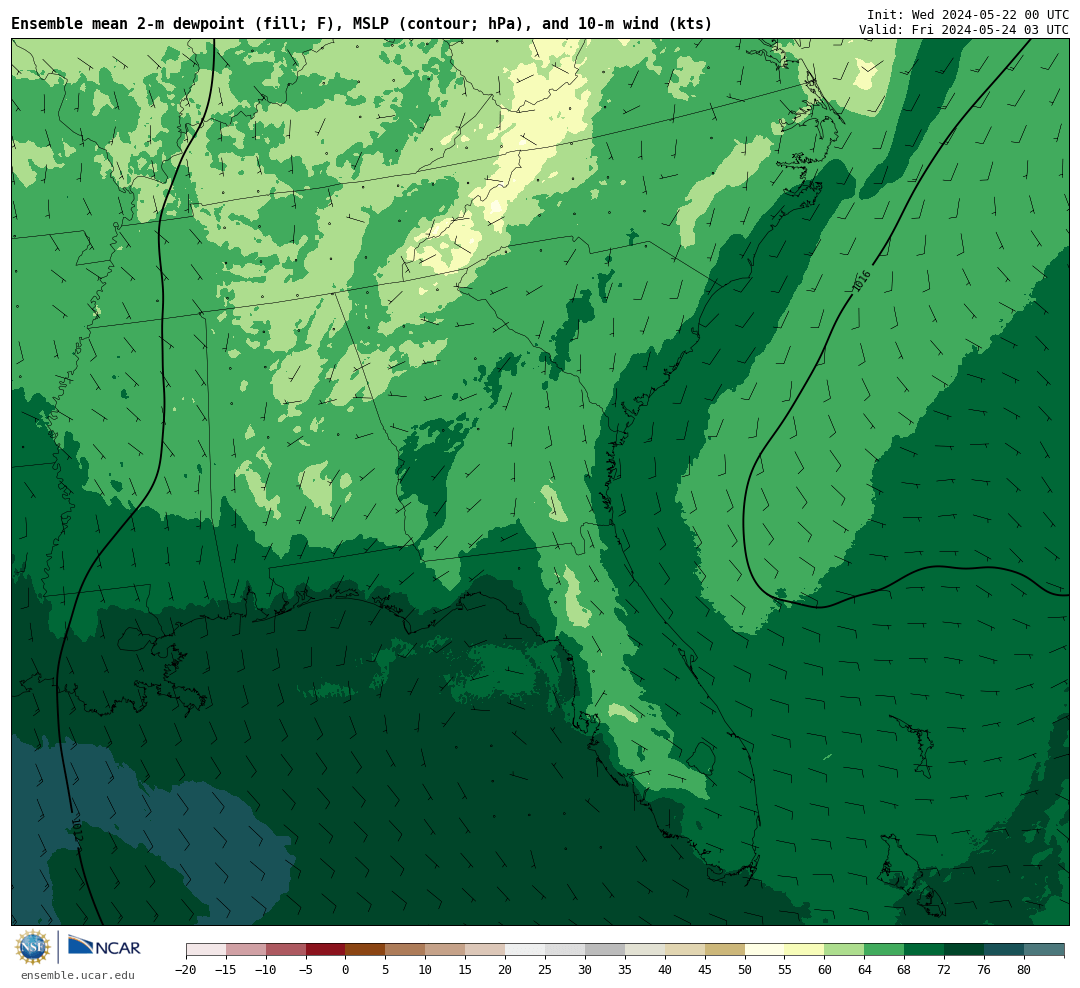The image size is (1080, 988).
Task: Pick the dark red swatch between -5 and 0
Action: click(x=326, y=950)
